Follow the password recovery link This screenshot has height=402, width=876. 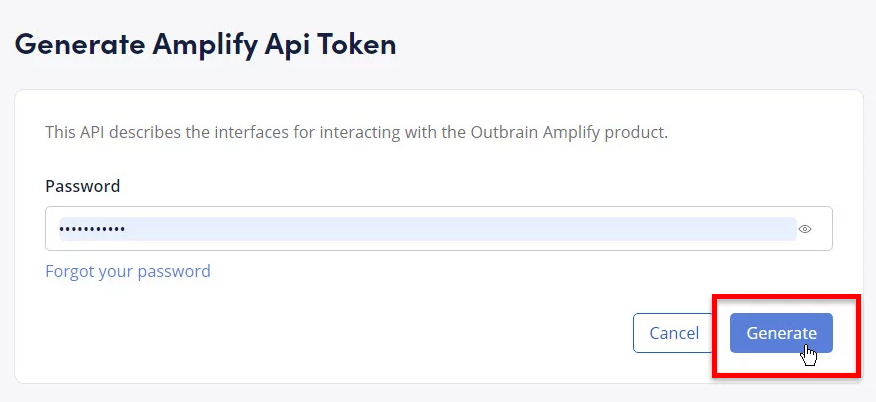point(128,271)
